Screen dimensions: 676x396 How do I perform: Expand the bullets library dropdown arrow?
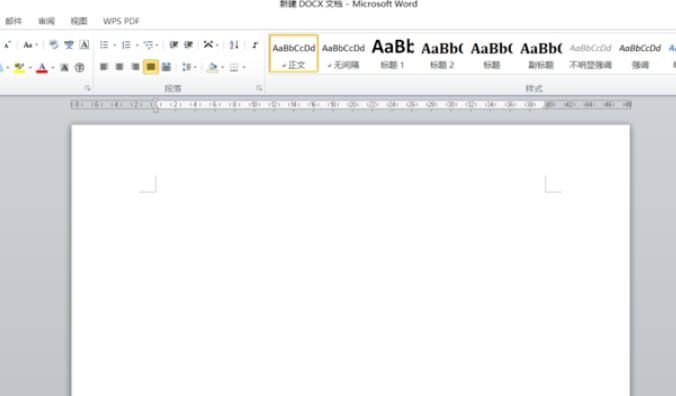pyautogui.click(x=114, y=45)
